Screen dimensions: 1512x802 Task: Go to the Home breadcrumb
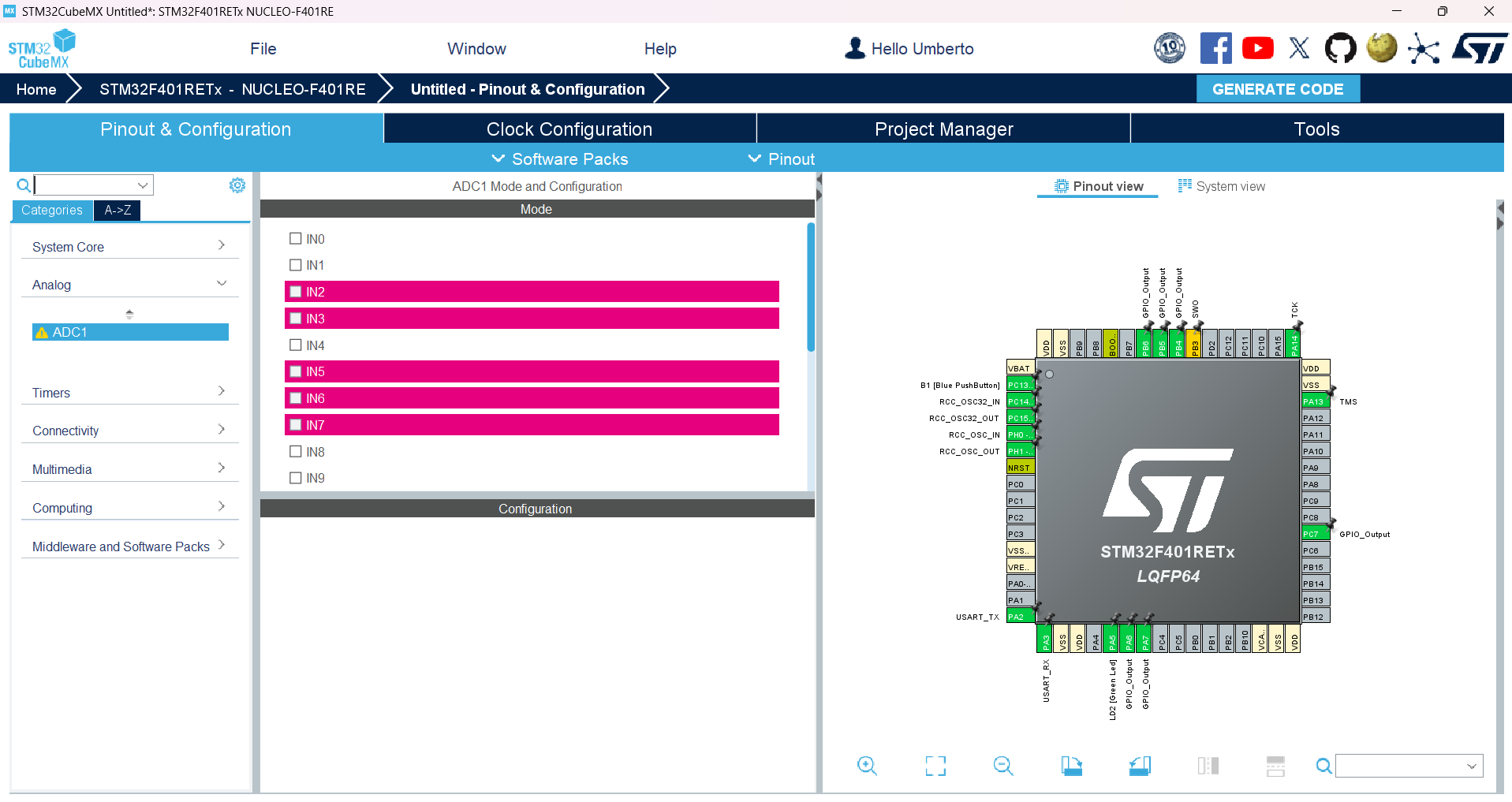coord(36,89)
